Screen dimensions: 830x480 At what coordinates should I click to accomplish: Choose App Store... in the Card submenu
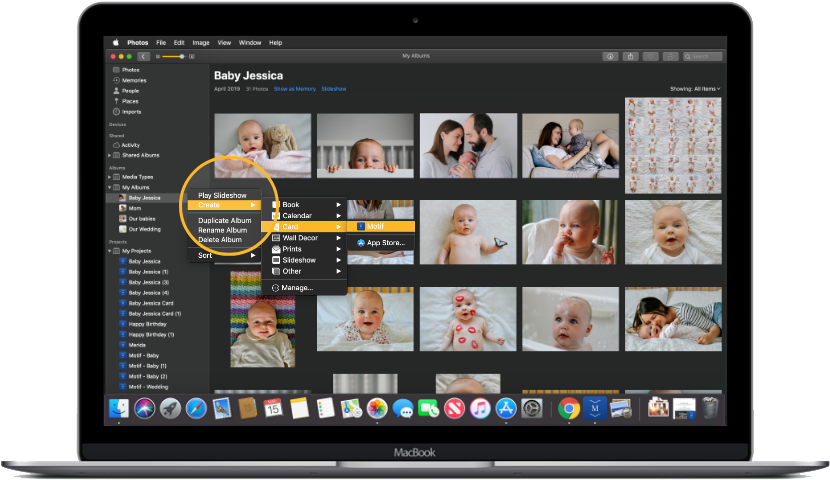coord(381,243)
